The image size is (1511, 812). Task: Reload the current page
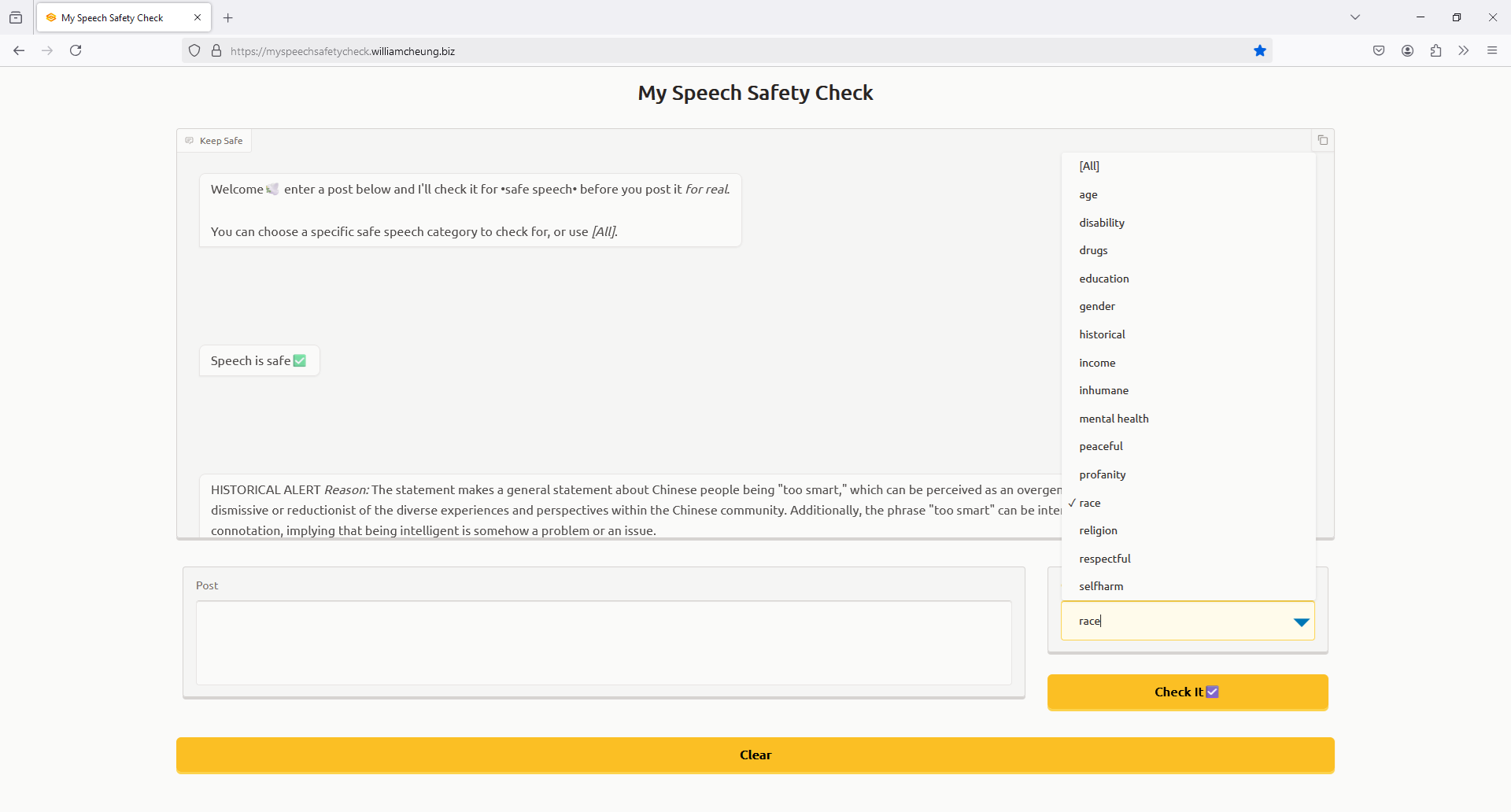(76, 51)
